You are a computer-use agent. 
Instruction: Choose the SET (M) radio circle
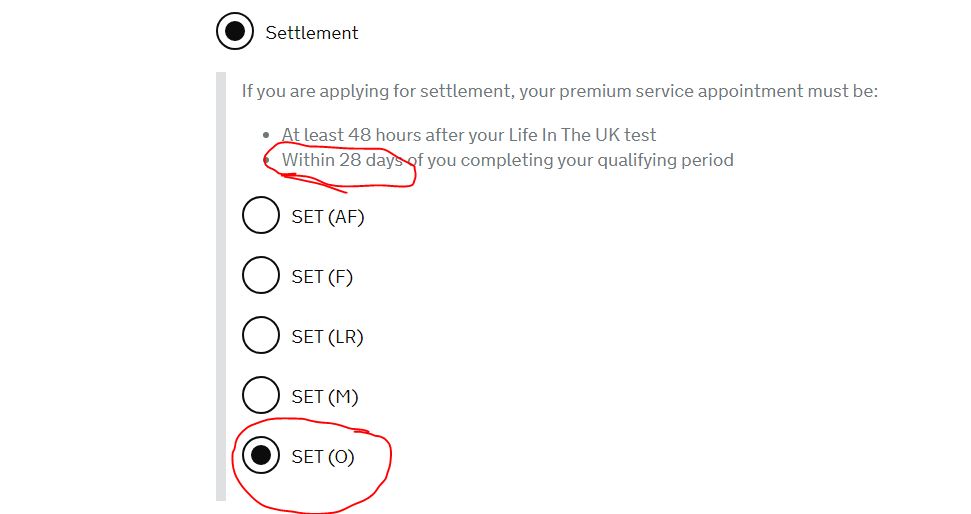(x=261, y=395)
